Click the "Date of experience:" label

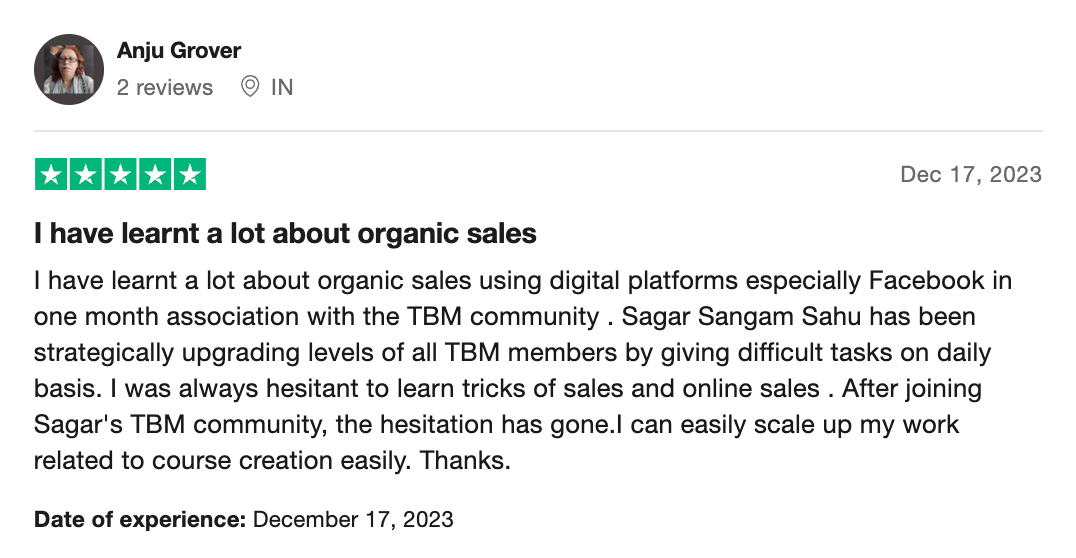coord(140,520)
